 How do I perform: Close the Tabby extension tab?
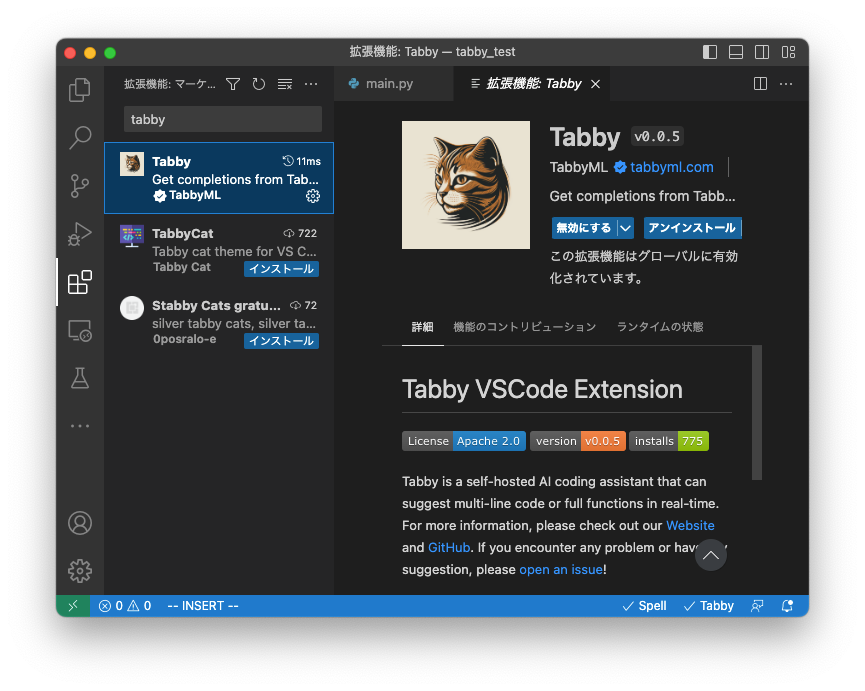point(595,84)
